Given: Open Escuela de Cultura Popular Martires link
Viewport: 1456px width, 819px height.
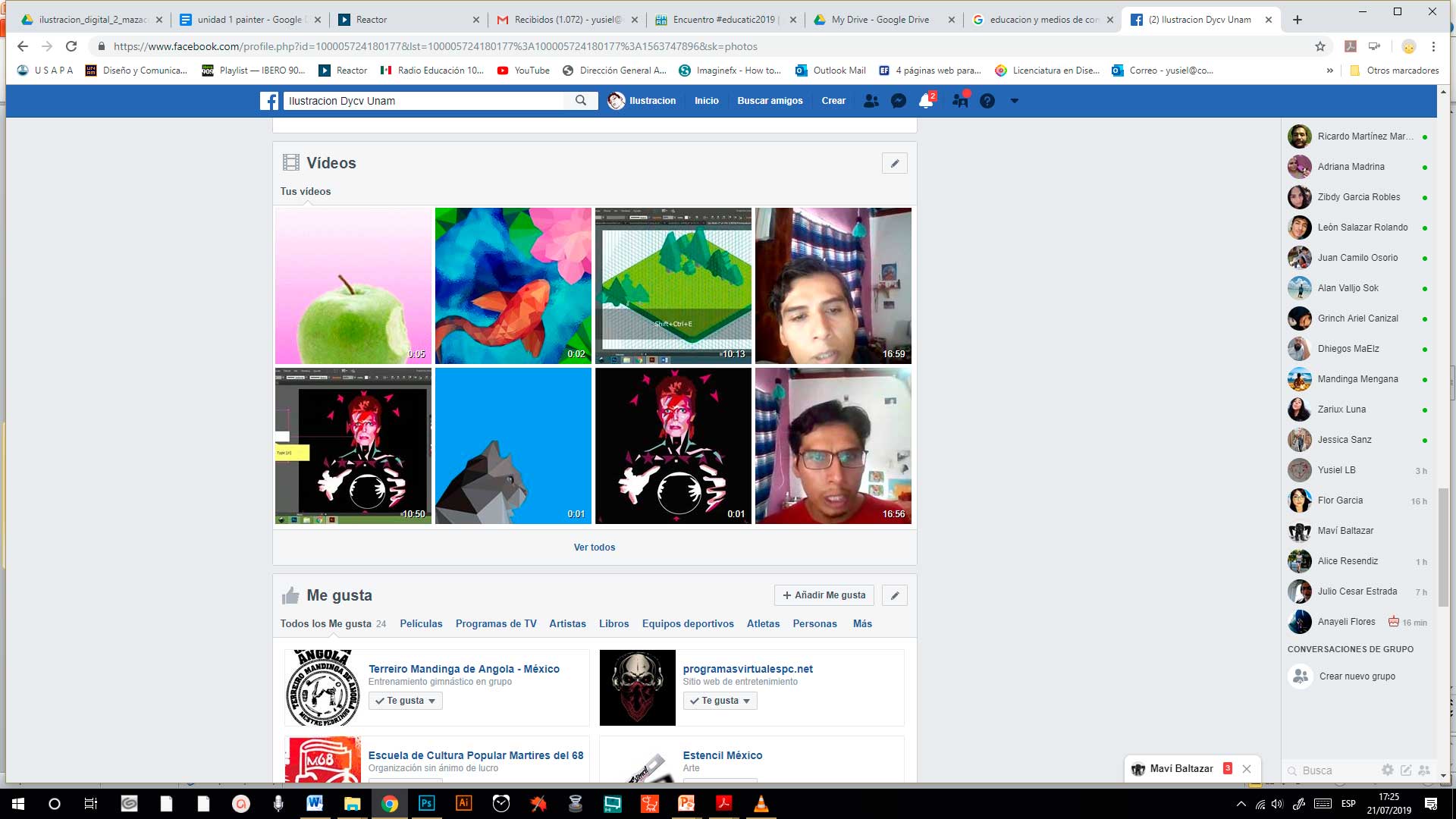Looking at the screenshot, I should tap(475, 755).
